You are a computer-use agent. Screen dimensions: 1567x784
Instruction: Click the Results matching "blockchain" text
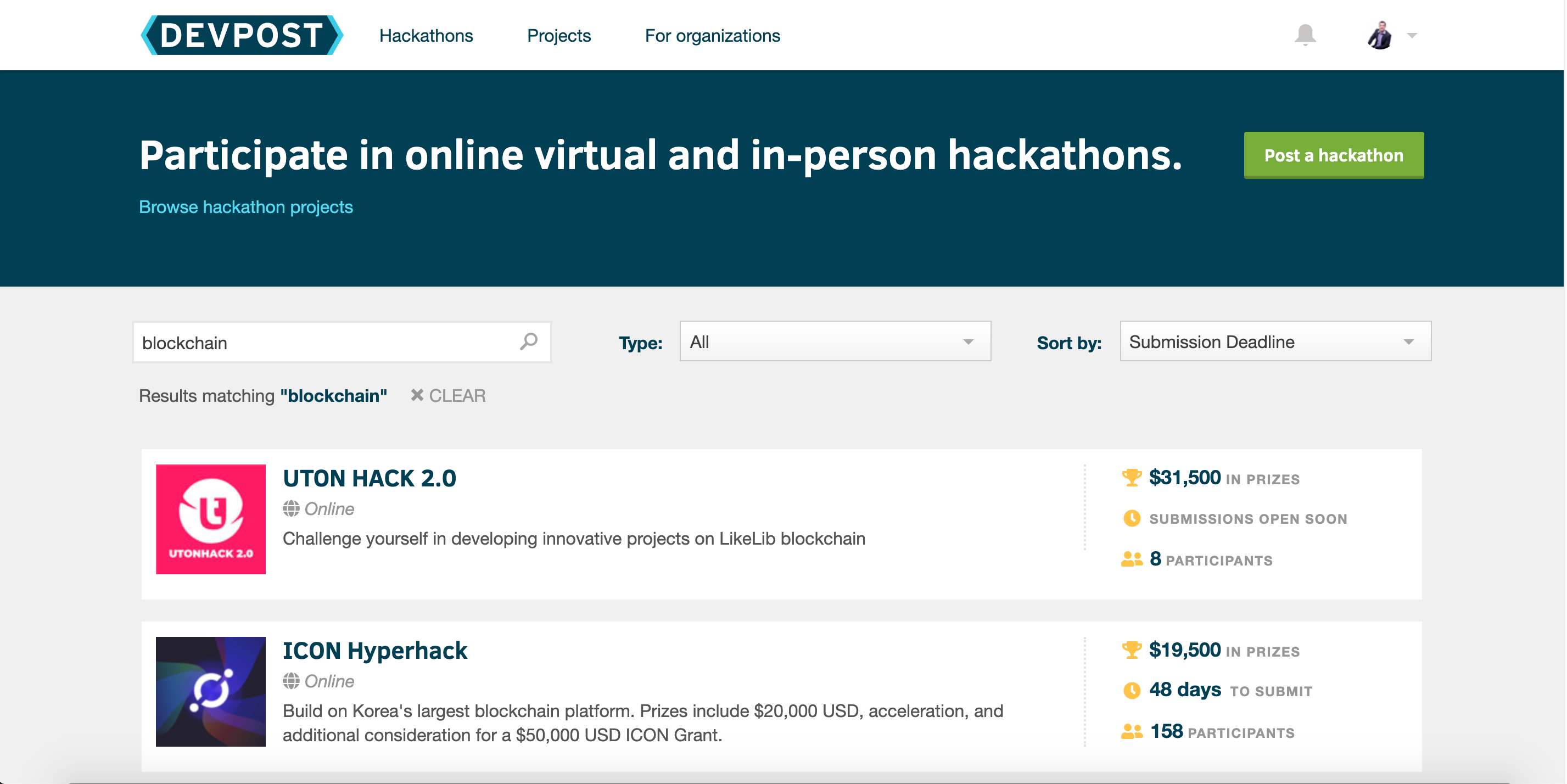point(263,395)
